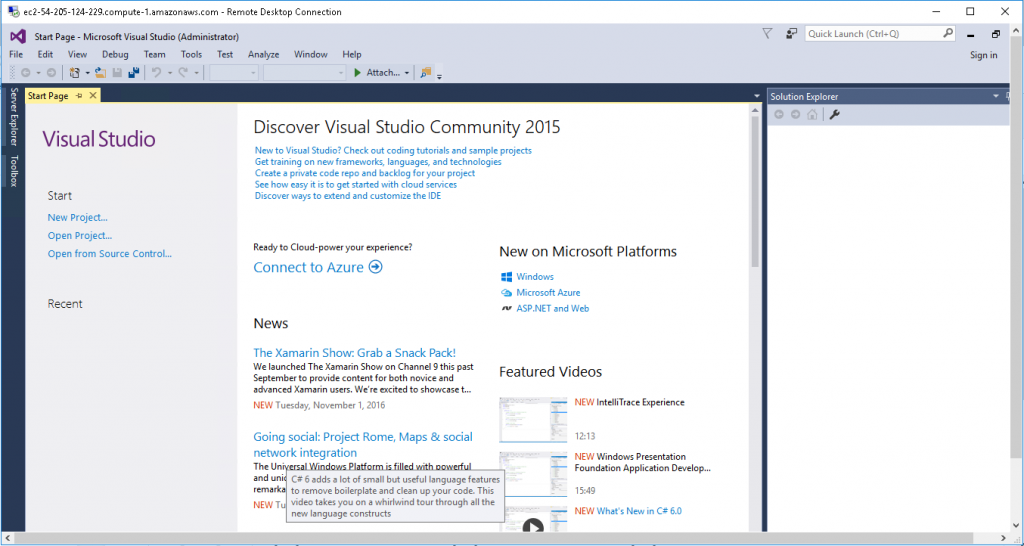Viewport: 1024px width, 546px height.
Task: Toggle the pin on Start Page tab
Action: click(x=79, y=96)
